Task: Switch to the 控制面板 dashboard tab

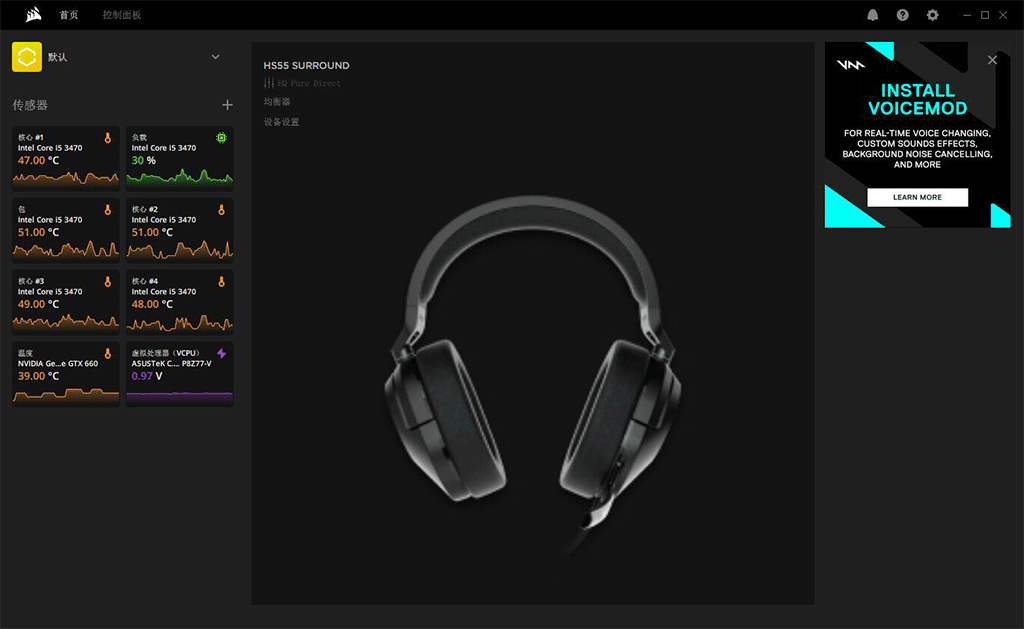Action: [x=121, y=15]
